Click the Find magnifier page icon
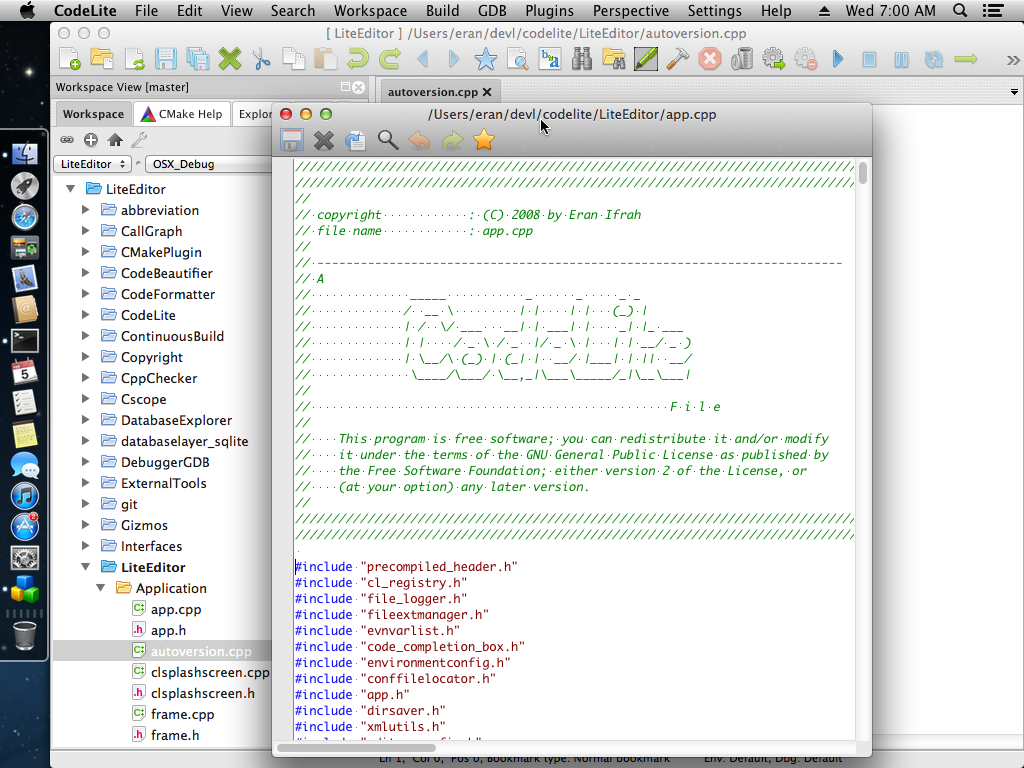The height and width of the screenshot is (768, 1024). tap(518, 59)
